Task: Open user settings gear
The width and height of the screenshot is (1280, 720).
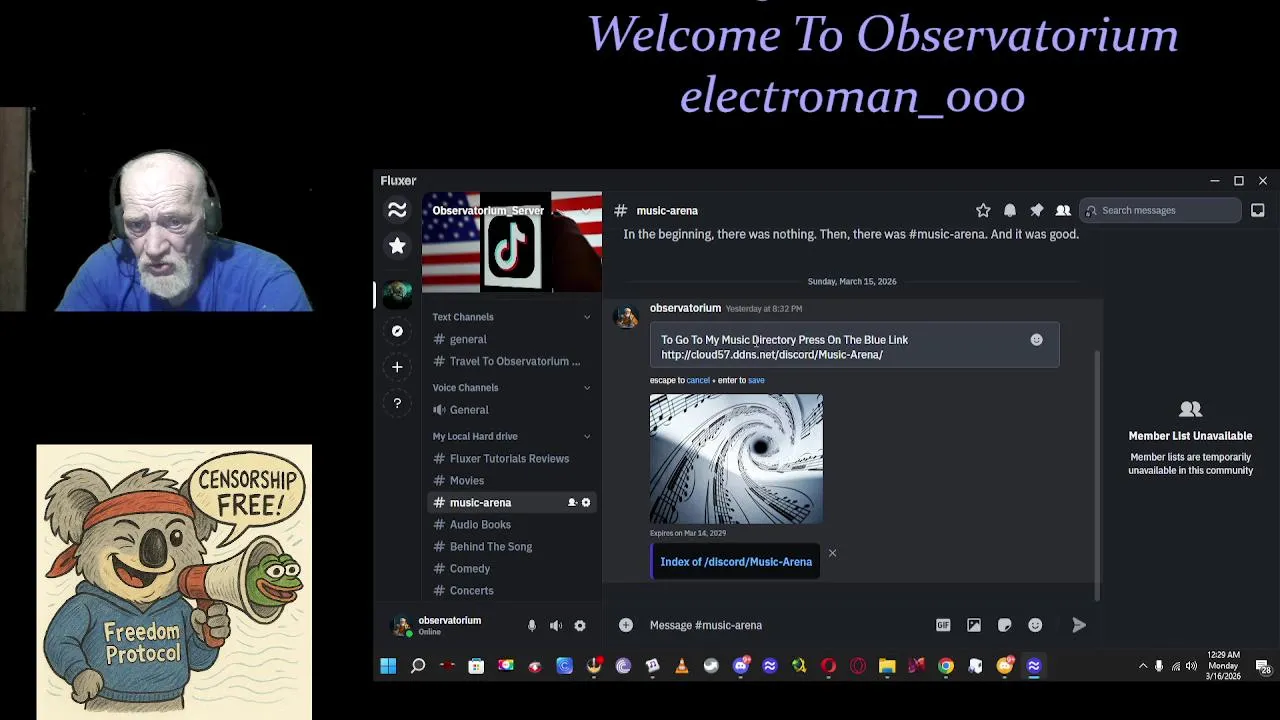Action: click(580, 626)
